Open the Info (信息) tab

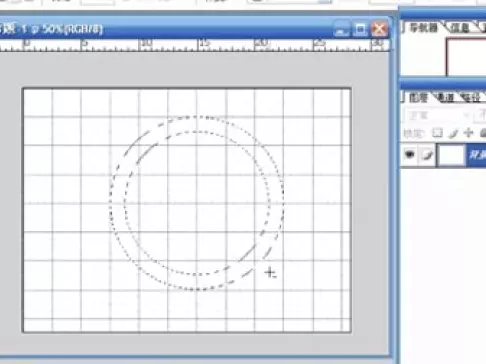[x=460, y=28]
